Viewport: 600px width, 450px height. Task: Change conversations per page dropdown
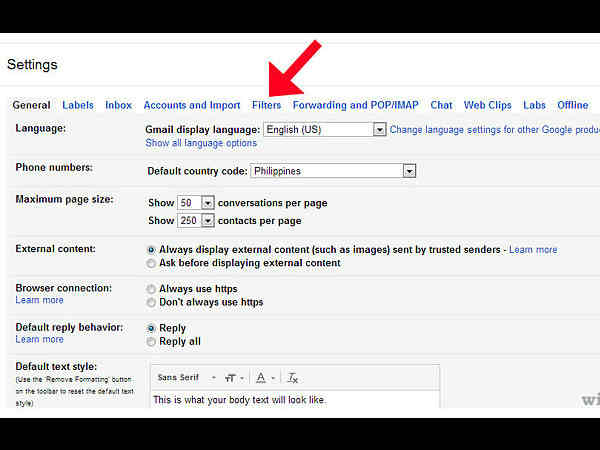[x=196, y=202]
